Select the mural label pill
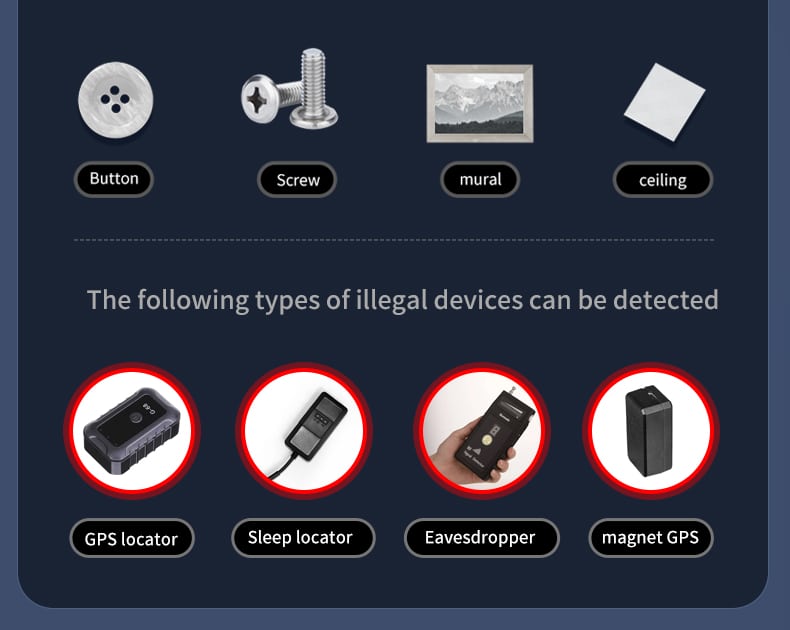Image resolution: width=790 pixels, height=630 pixels. [480, 179]
